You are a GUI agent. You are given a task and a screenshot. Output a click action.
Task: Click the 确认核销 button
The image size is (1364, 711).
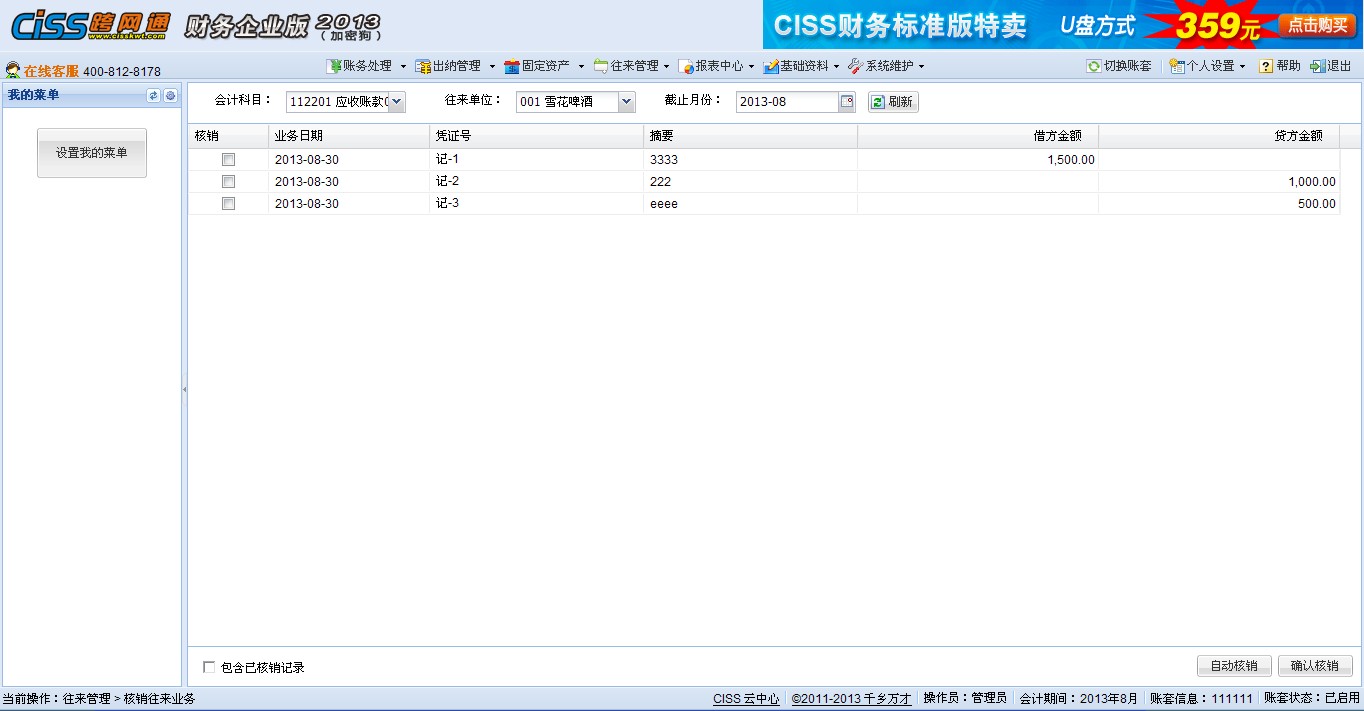tap(1314, 666)
